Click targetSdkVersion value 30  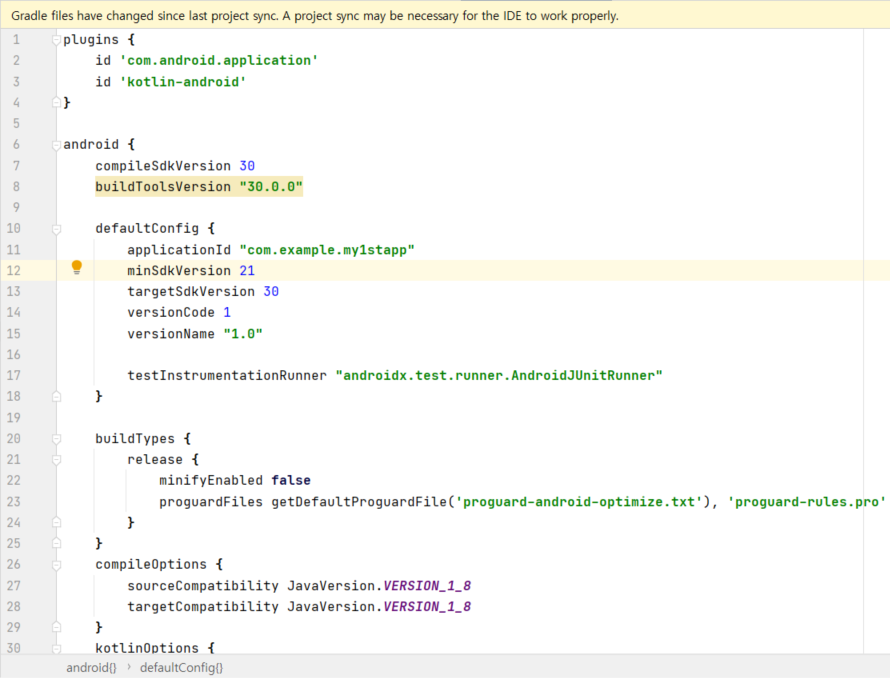click(271, 291)
